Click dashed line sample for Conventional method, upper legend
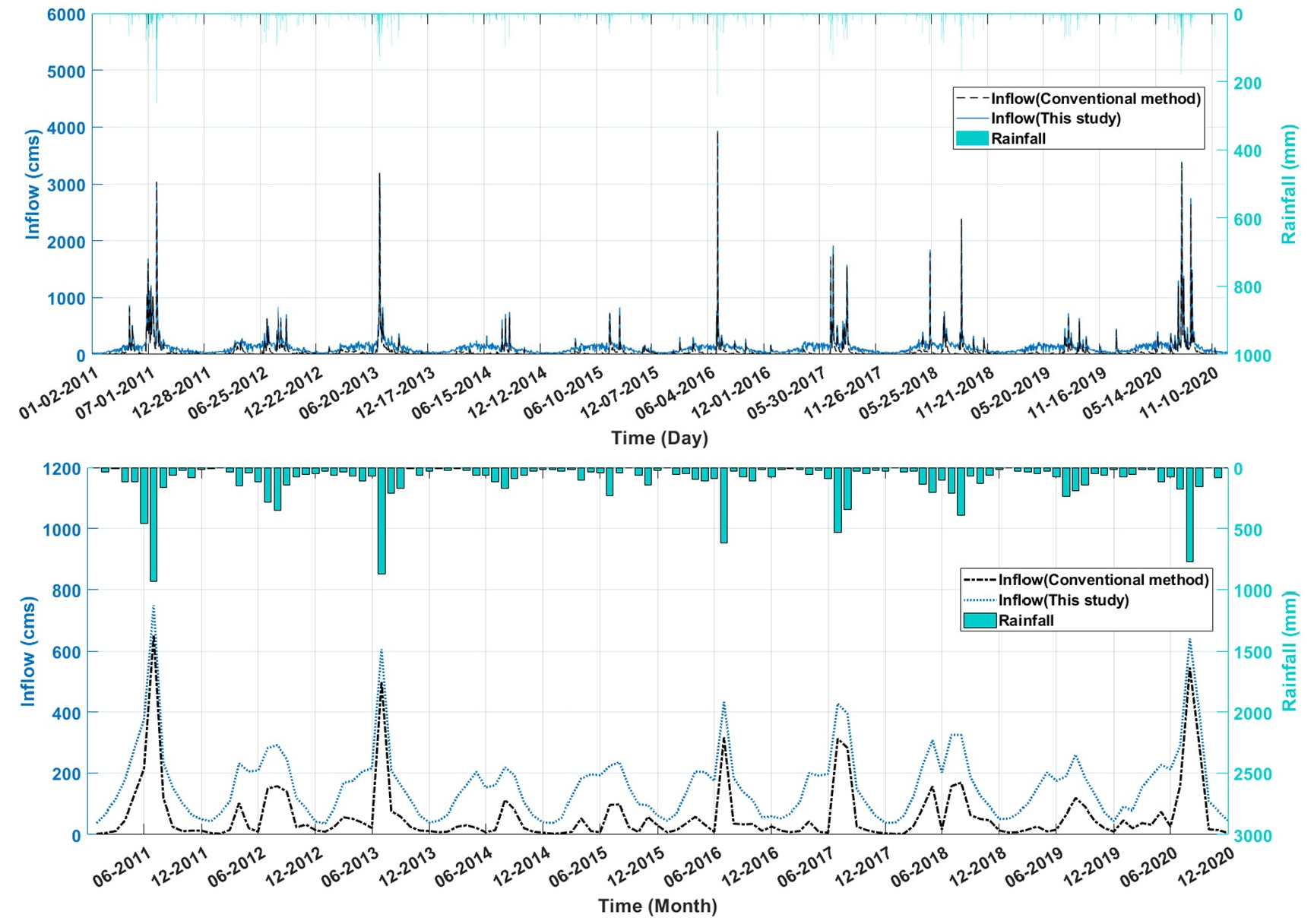Image resolution: width=1314 pixels, height=924 pixels. pyautogui.click(x=972, y=99)
